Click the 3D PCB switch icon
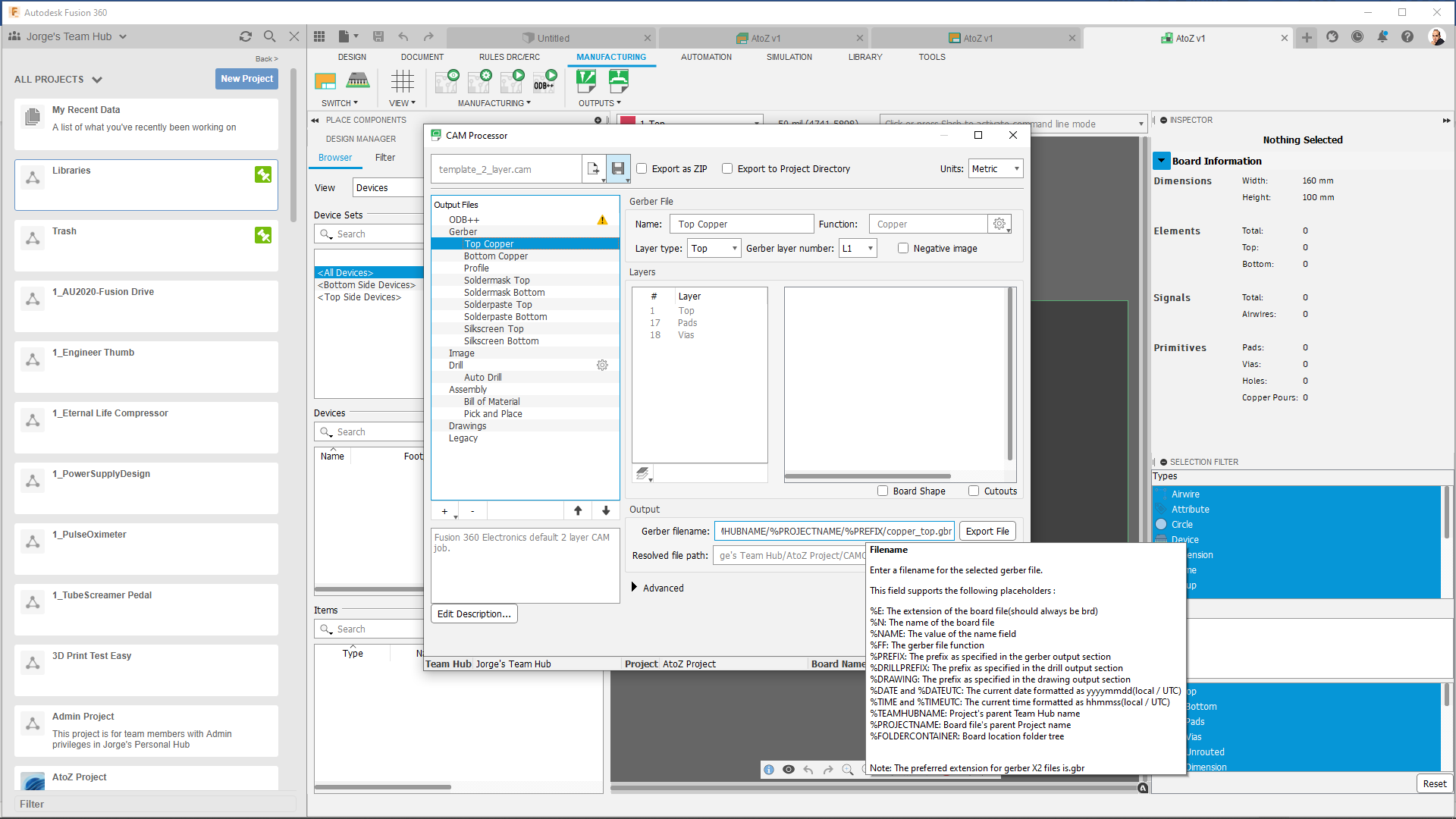The width and height of the screenshot is (1456, 819). coord(357,80)
